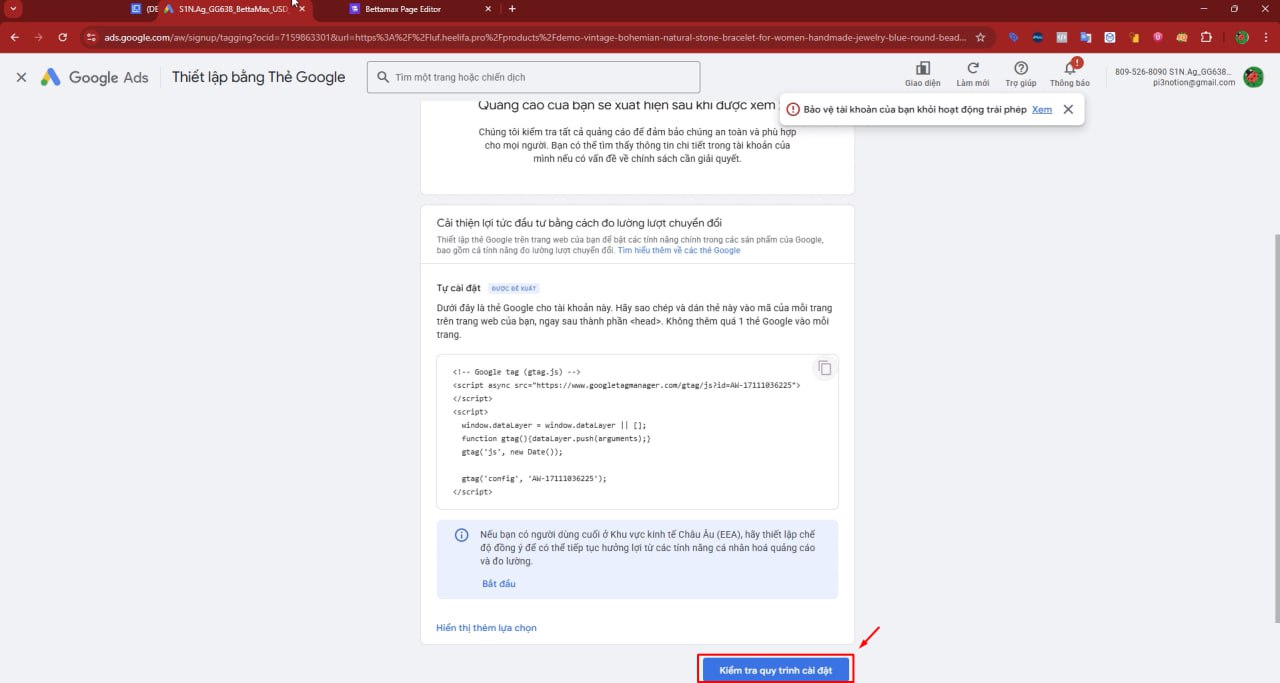The height and width of the screenshot is (683, 1280).
Task: Bookmark this page with star icon
Action: pyautogui.click(x=980, y=37)
